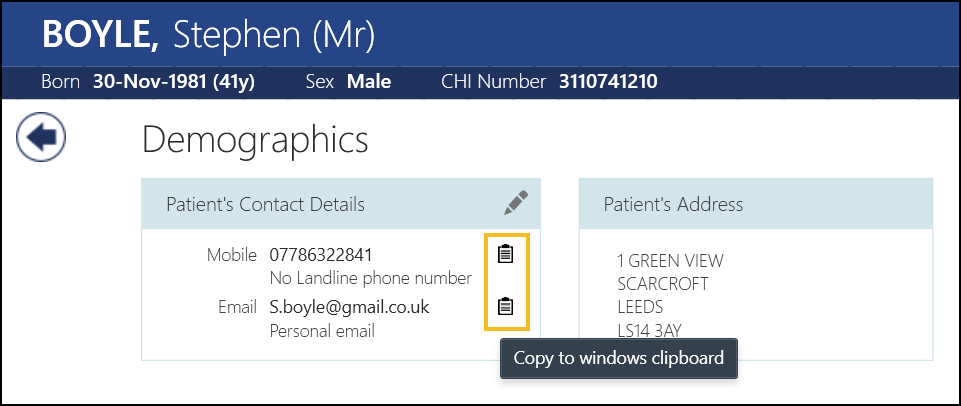Image resolution: width=961 pixels, height=406 pixels.
Task: Click the 'Personal email' text
Action: pyautogui.click(x=322, y=330)
